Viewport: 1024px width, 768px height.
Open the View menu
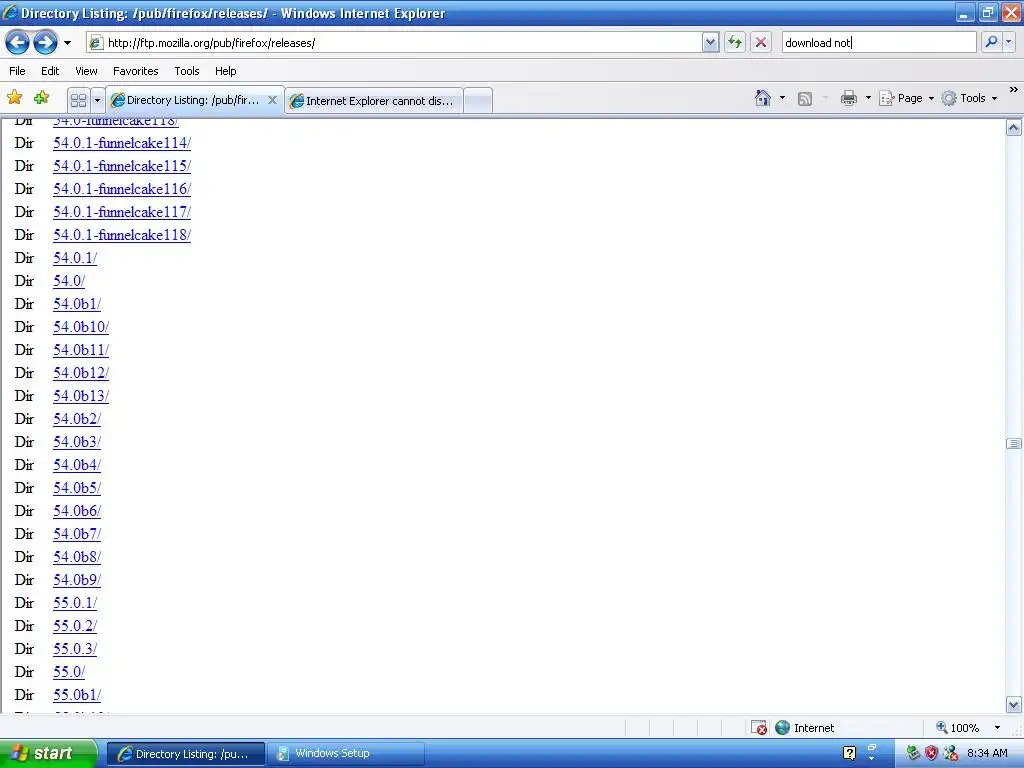pyautogui.click(x=86, y=71)
